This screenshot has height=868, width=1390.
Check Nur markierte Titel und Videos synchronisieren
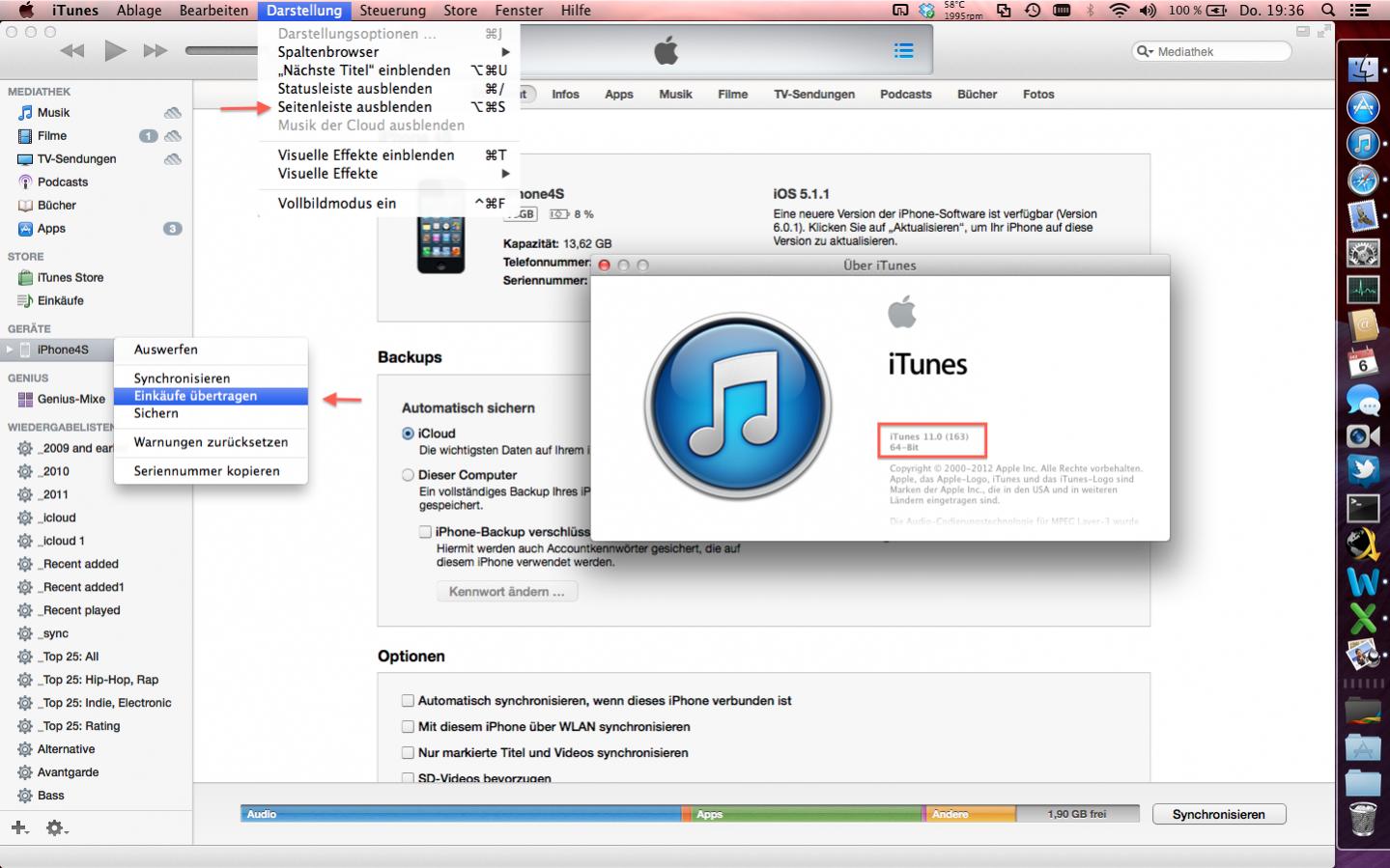tap(408, 753)
